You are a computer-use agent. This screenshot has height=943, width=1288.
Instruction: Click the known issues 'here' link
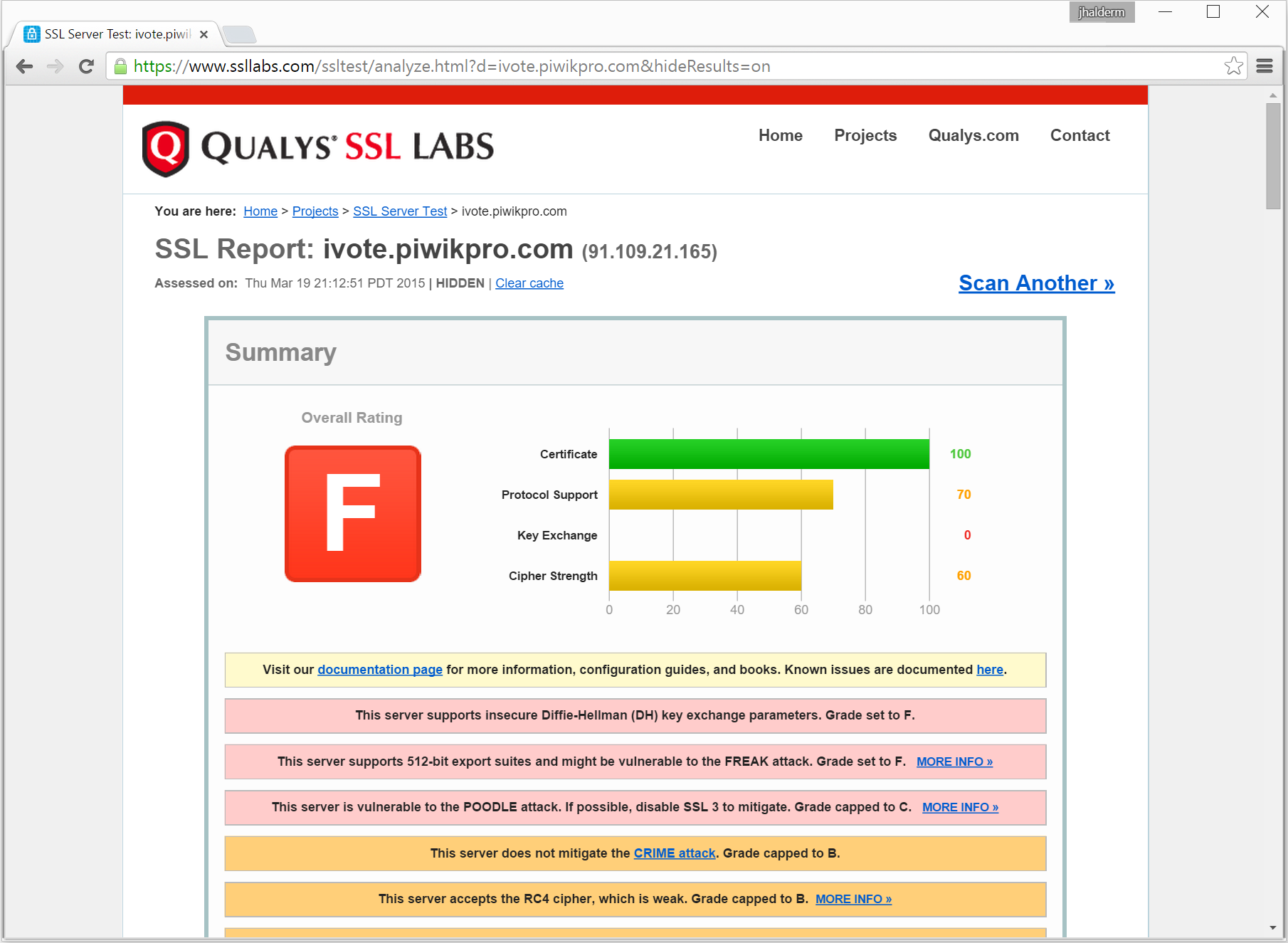(990, 670)
